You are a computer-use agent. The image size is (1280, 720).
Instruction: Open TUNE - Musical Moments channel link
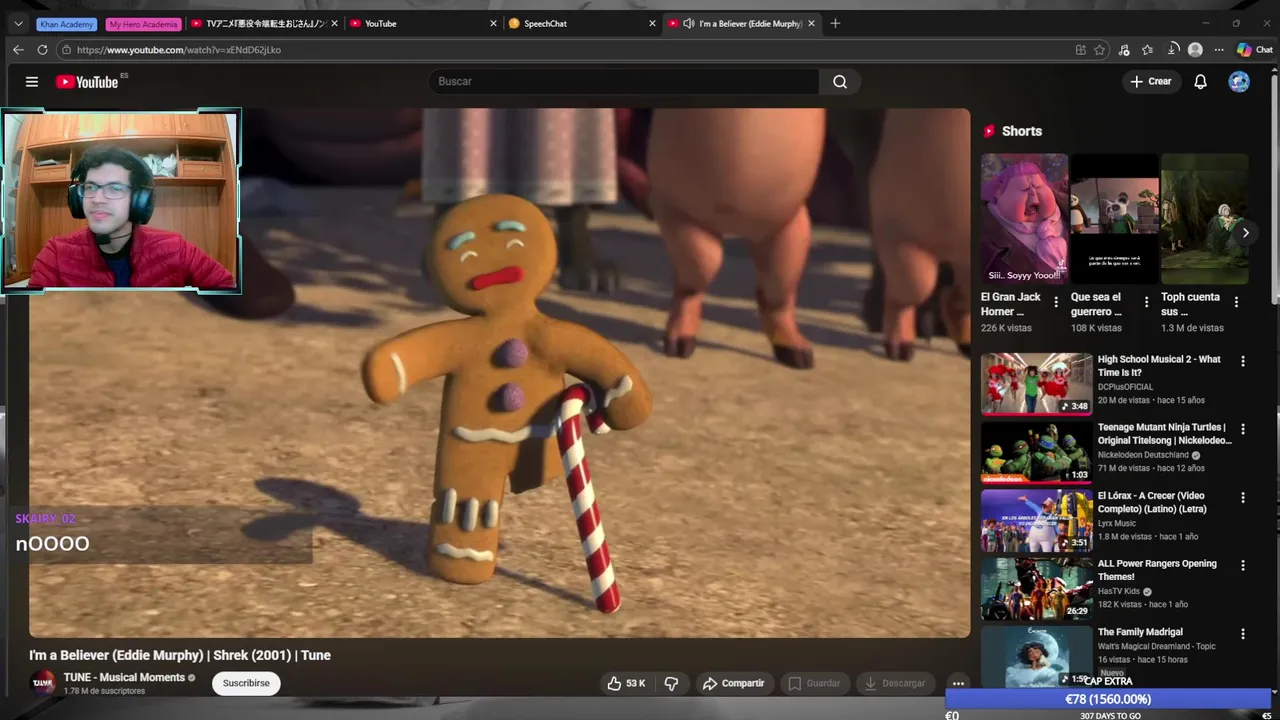pyautogui.click(x=124, y=678)
